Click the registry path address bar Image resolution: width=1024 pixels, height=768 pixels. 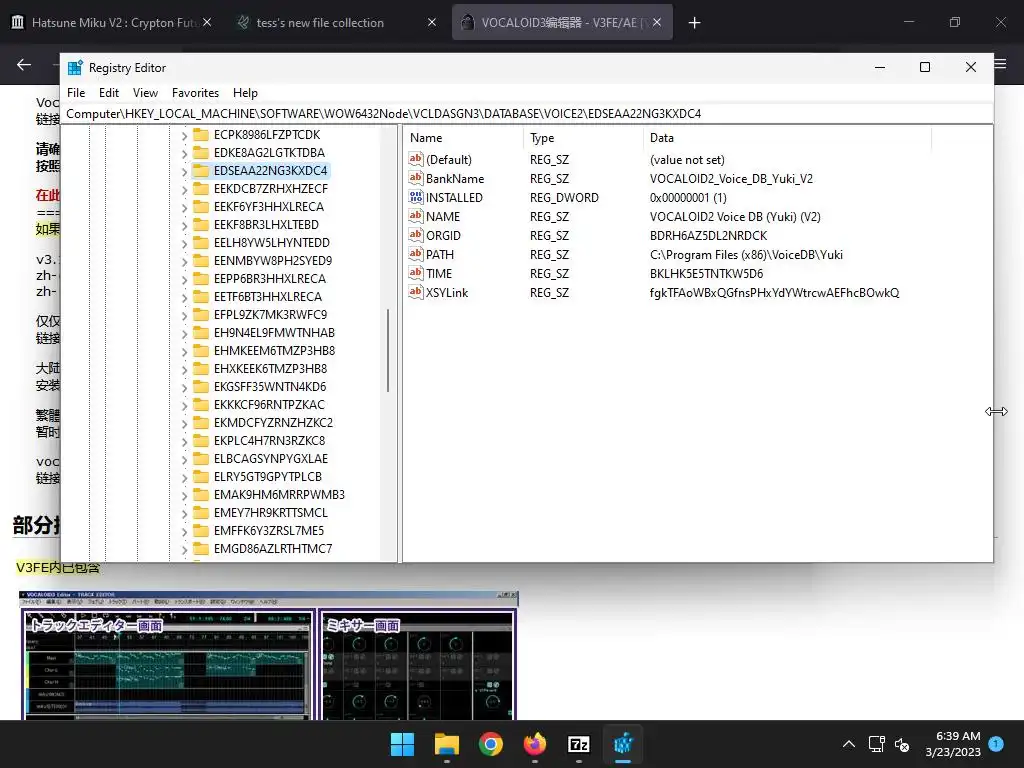[x=526, y=114]
